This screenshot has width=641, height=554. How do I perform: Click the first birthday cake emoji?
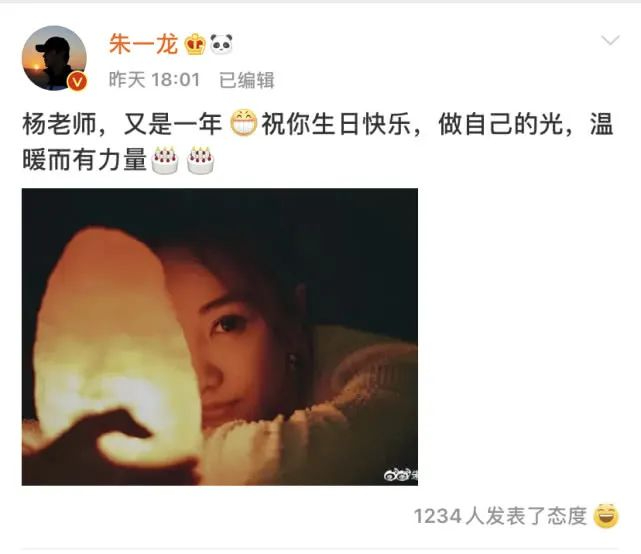(x=165, y=160)
